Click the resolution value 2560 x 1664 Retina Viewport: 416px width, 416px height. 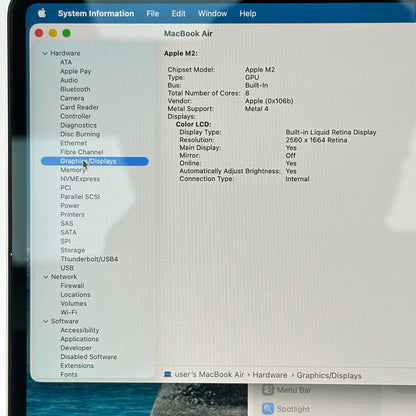[316, 140]
